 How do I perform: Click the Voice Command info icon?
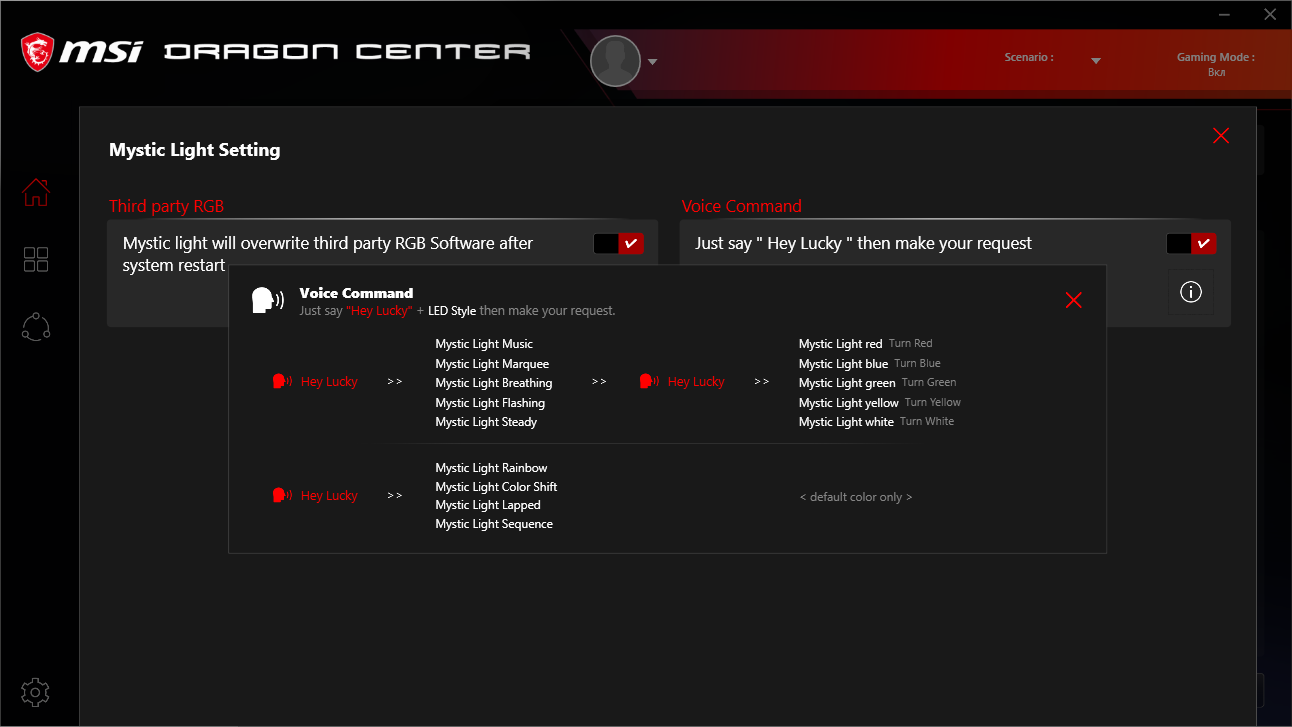point(1190,292)
